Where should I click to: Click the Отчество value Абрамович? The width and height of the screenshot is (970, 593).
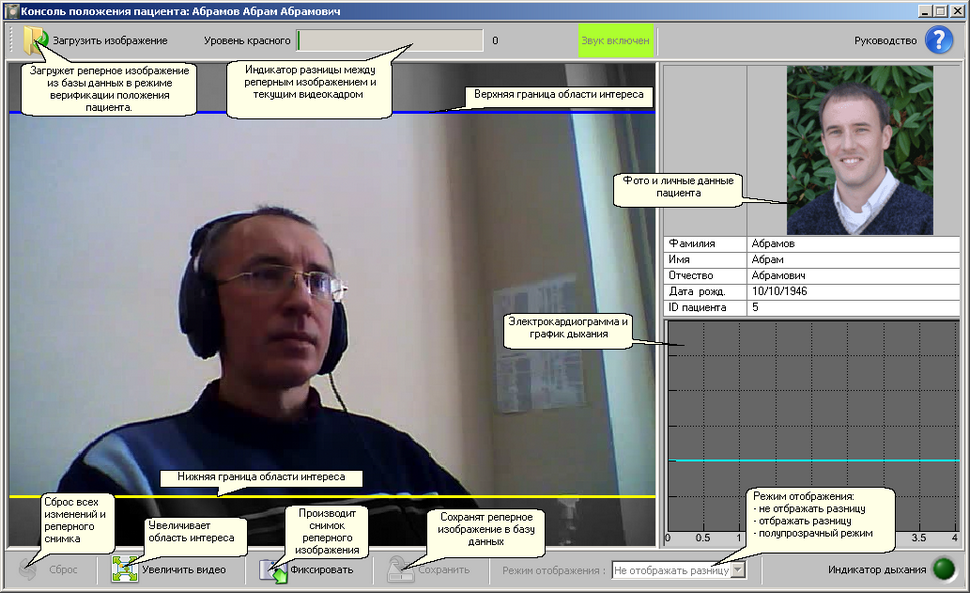coord(853,275)
